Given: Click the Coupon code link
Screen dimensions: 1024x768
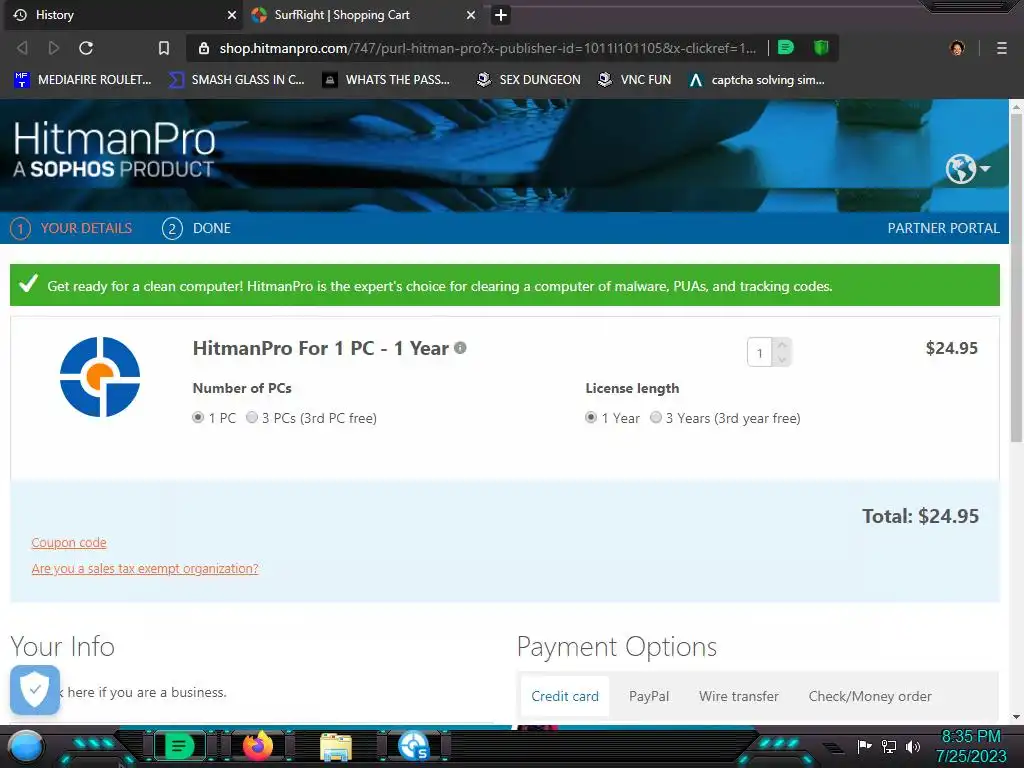Looking at the screenshot, I should [69, 543].
